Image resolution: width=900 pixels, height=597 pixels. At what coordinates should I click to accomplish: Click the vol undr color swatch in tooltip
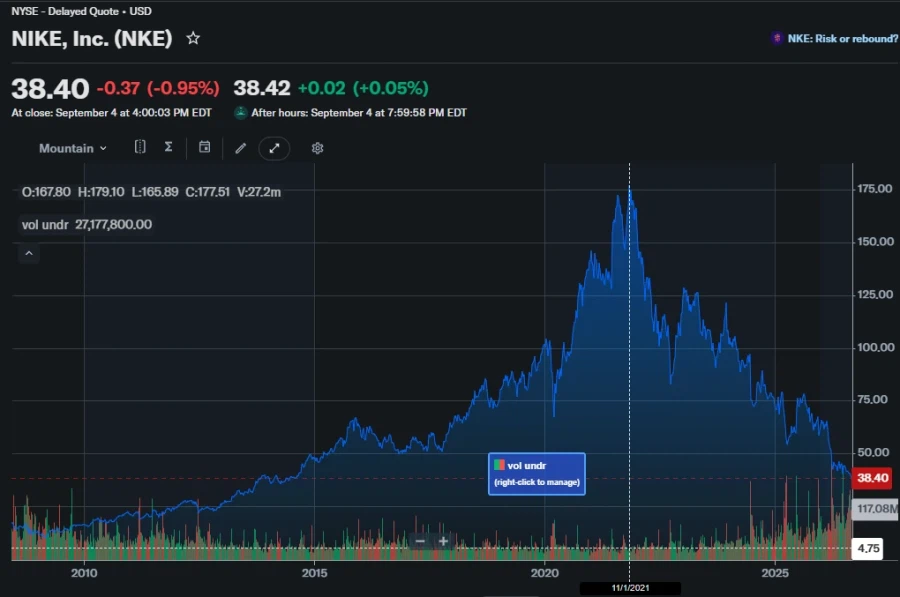coord(499,465)
